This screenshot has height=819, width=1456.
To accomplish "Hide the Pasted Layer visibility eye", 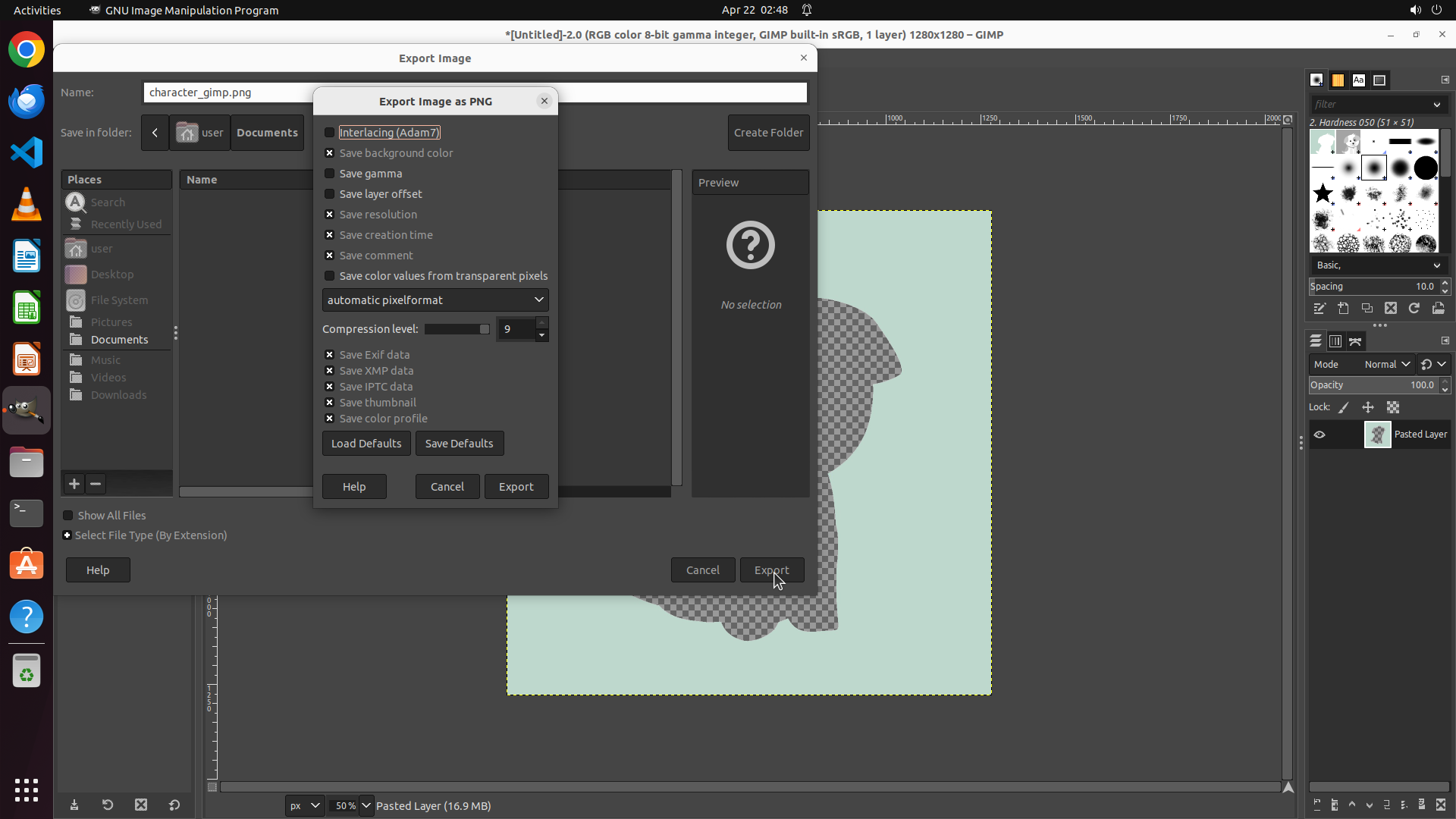I will [1319, 435].
